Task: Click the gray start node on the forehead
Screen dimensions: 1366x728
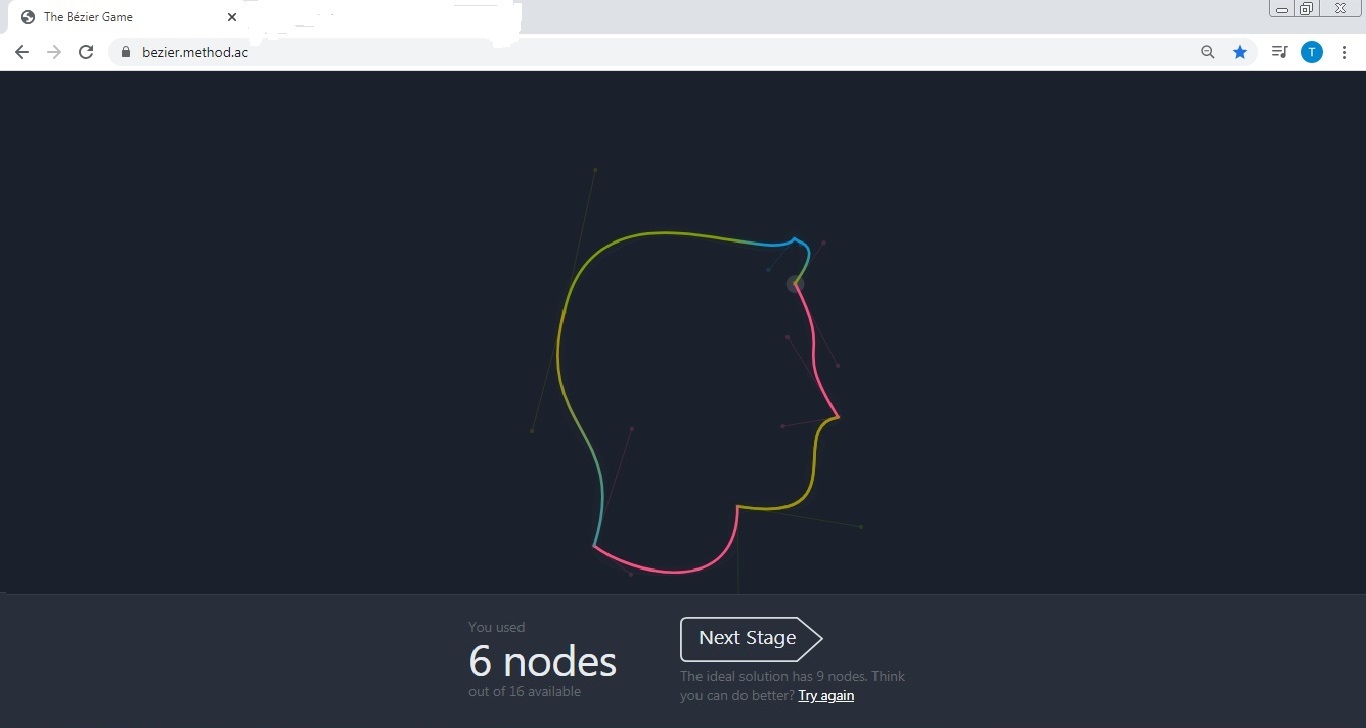Action: tap(795, 284)
